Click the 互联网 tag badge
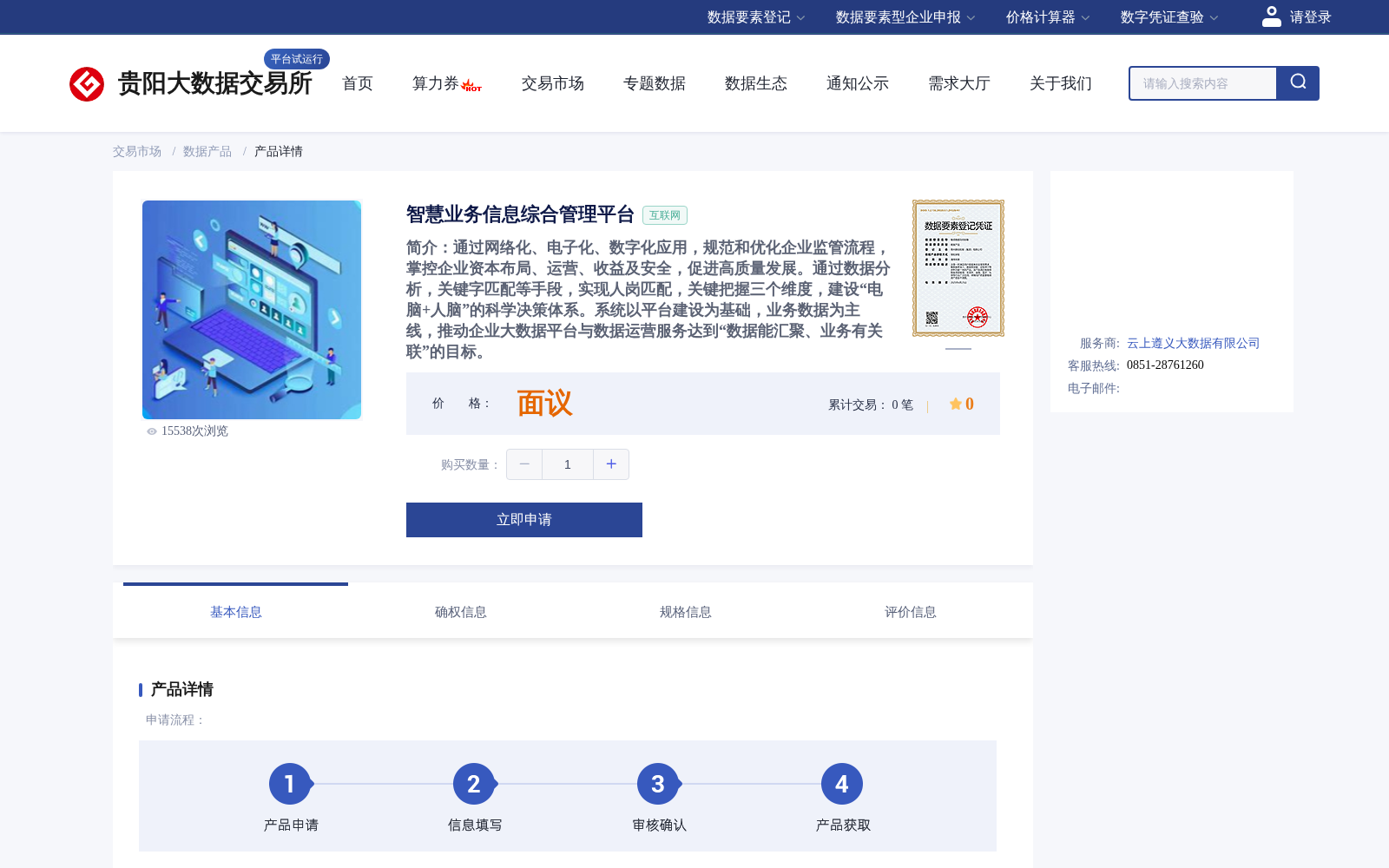The height and width of the screenshot is (868, 1389). (x=665, y=215)
